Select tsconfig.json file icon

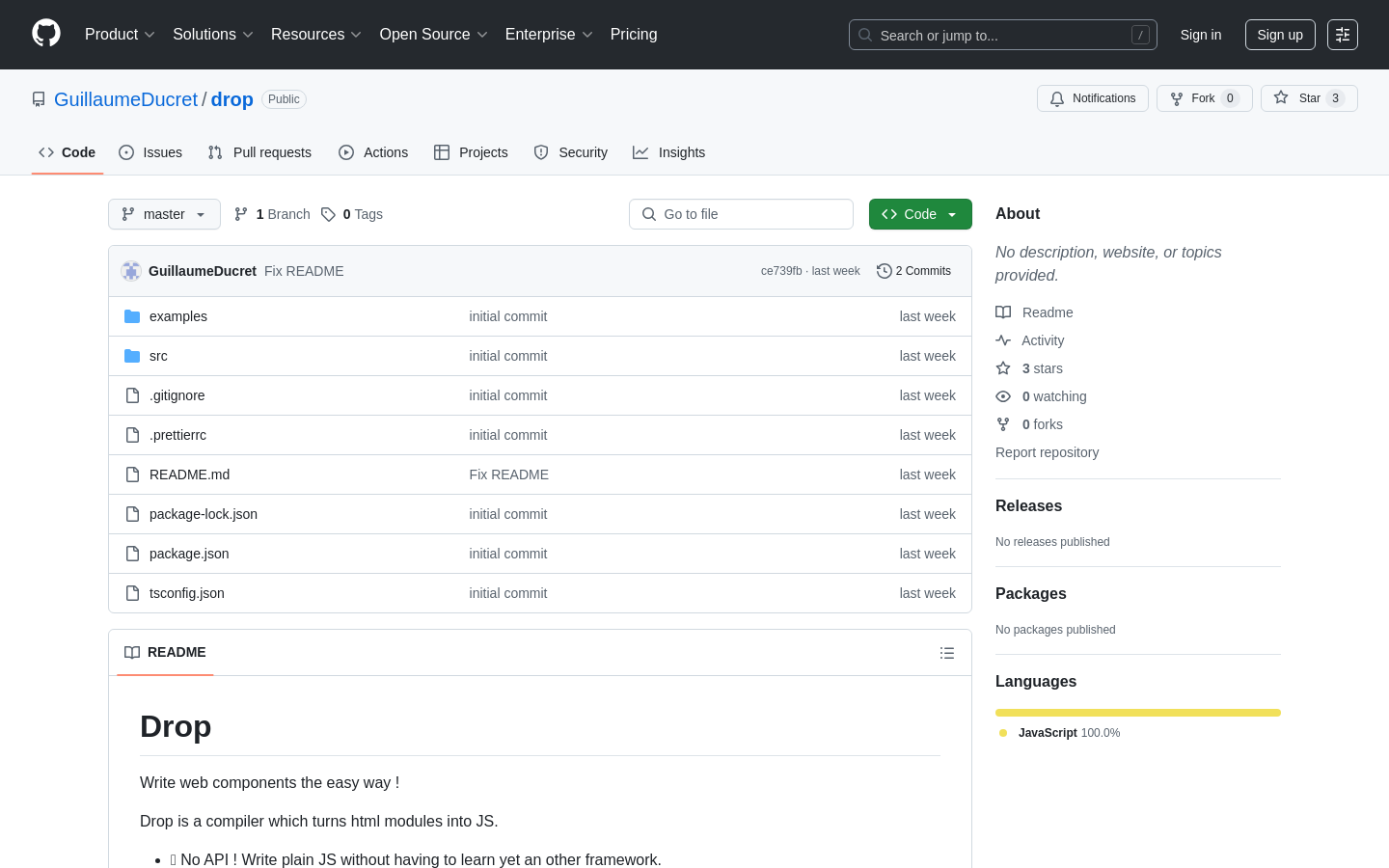click(132, 593)
